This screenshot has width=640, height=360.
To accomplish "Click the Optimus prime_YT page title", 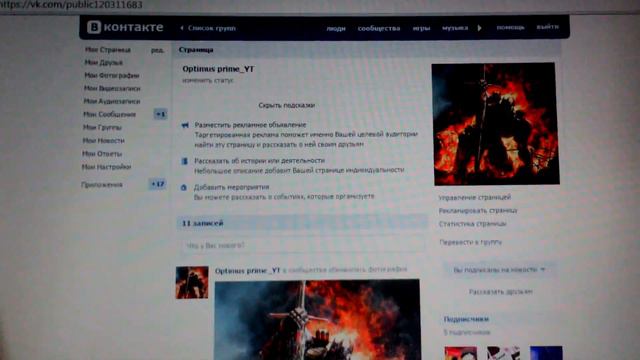I will 218,69.
